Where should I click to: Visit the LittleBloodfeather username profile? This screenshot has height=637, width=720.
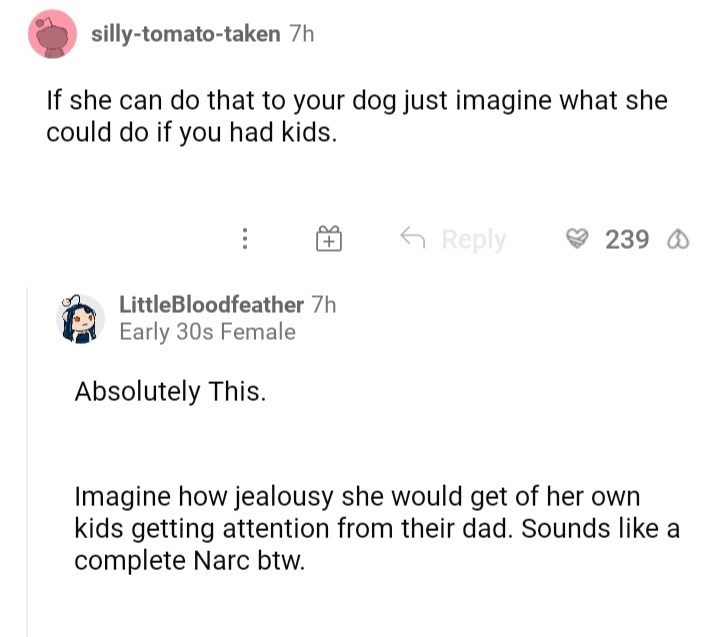210,305
